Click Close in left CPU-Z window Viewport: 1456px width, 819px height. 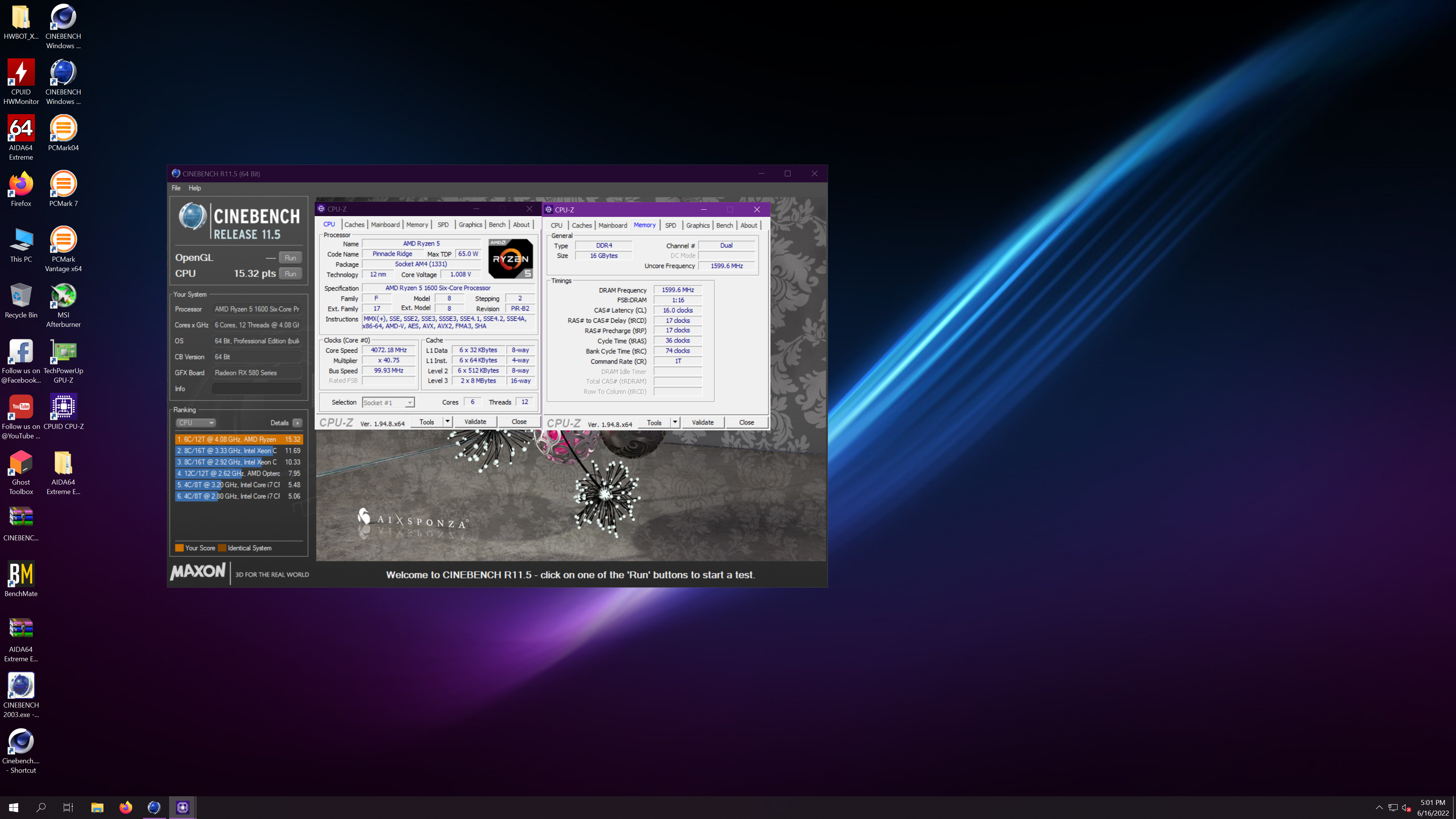(519, 422)
